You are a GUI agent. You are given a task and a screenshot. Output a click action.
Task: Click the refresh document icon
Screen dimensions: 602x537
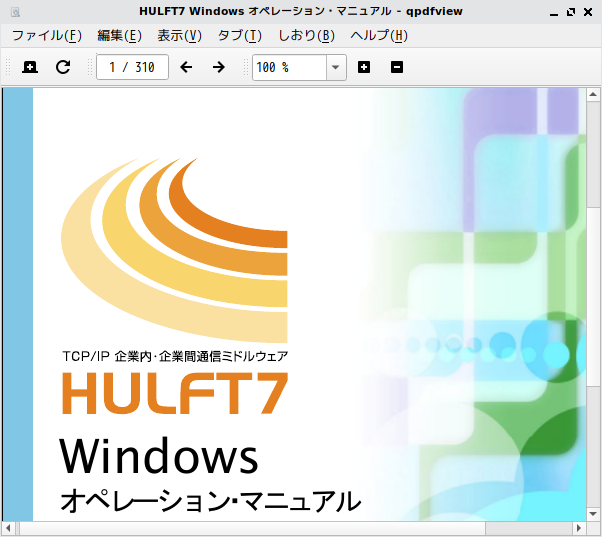63,67
